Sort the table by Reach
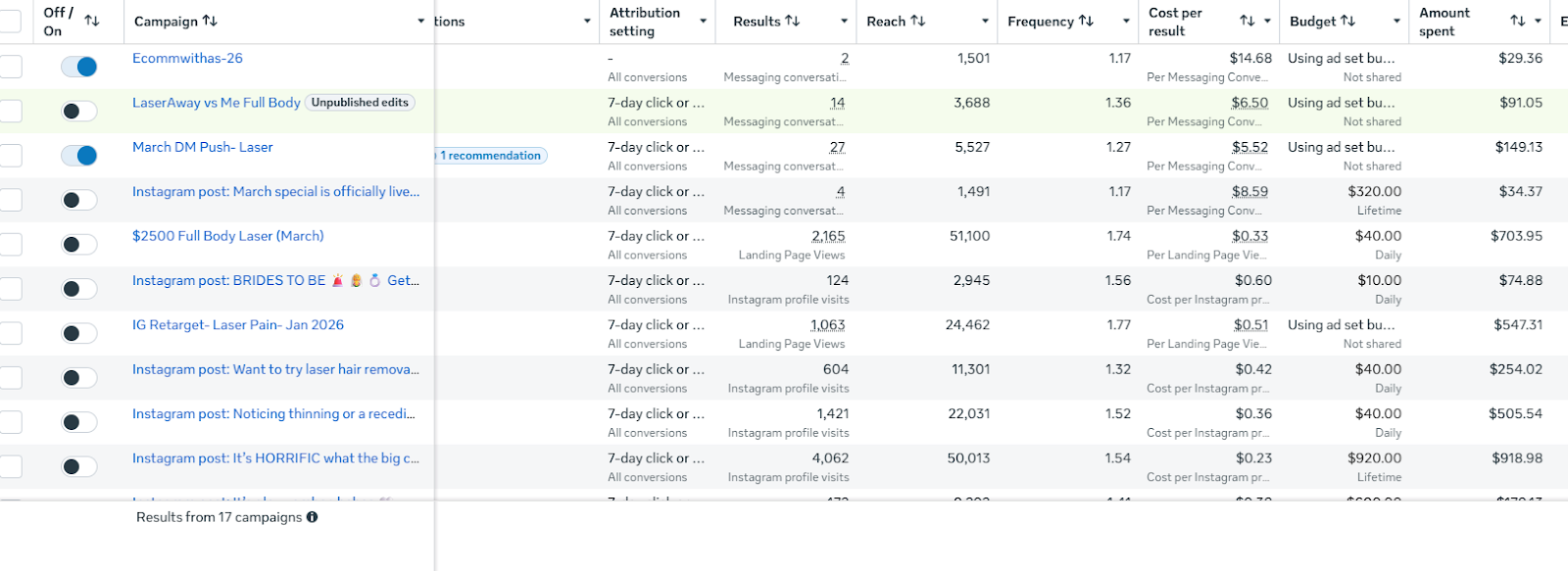 point(917,21)
